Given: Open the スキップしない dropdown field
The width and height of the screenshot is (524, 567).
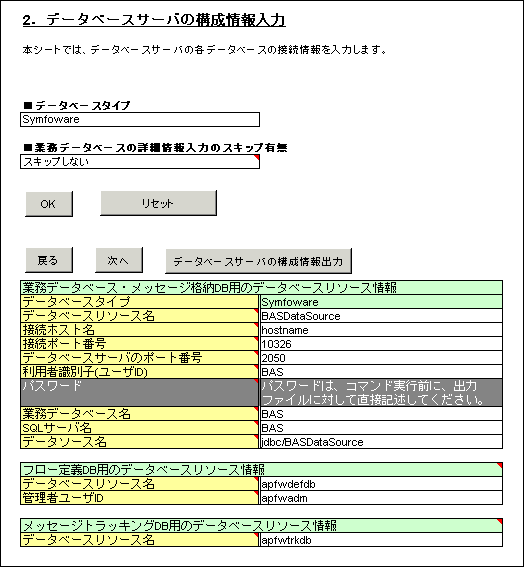Looking at the screenshot, I should (x=140, y=162).
